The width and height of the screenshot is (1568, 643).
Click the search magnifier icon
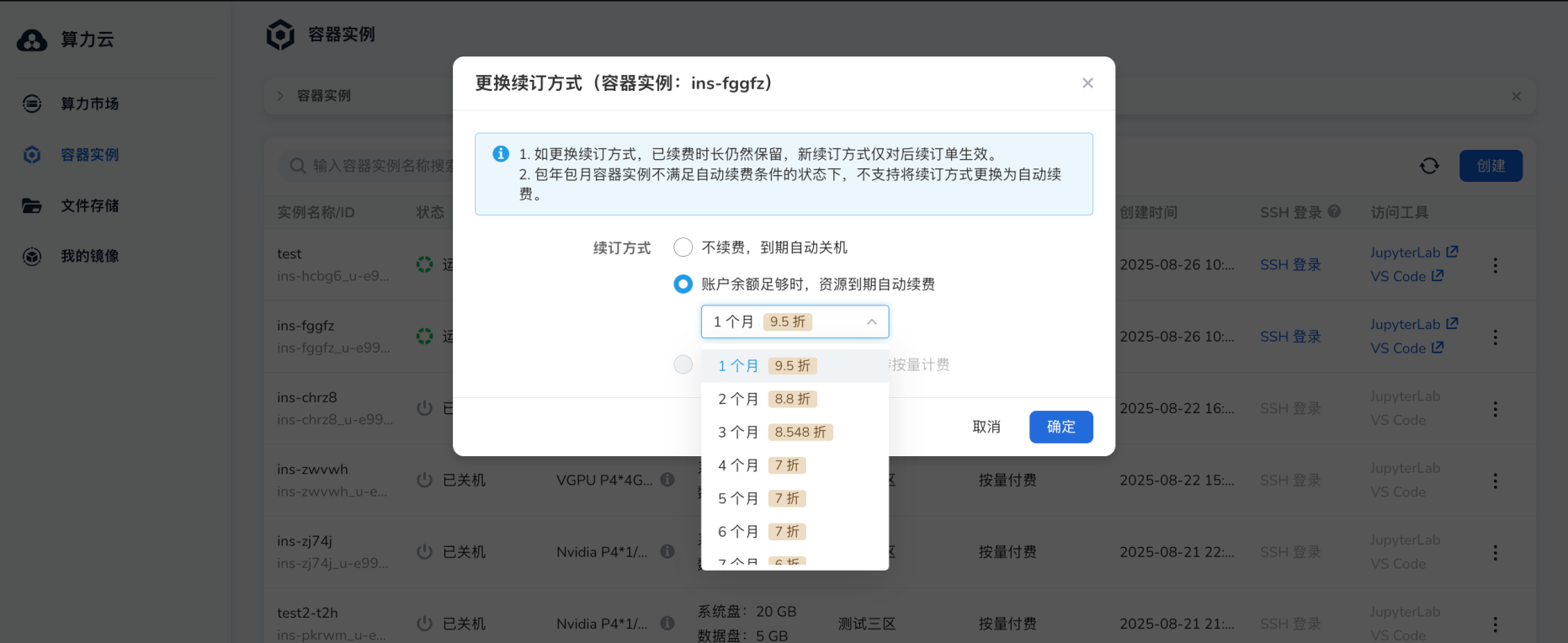pyautogui.click(x=297, y=166)
